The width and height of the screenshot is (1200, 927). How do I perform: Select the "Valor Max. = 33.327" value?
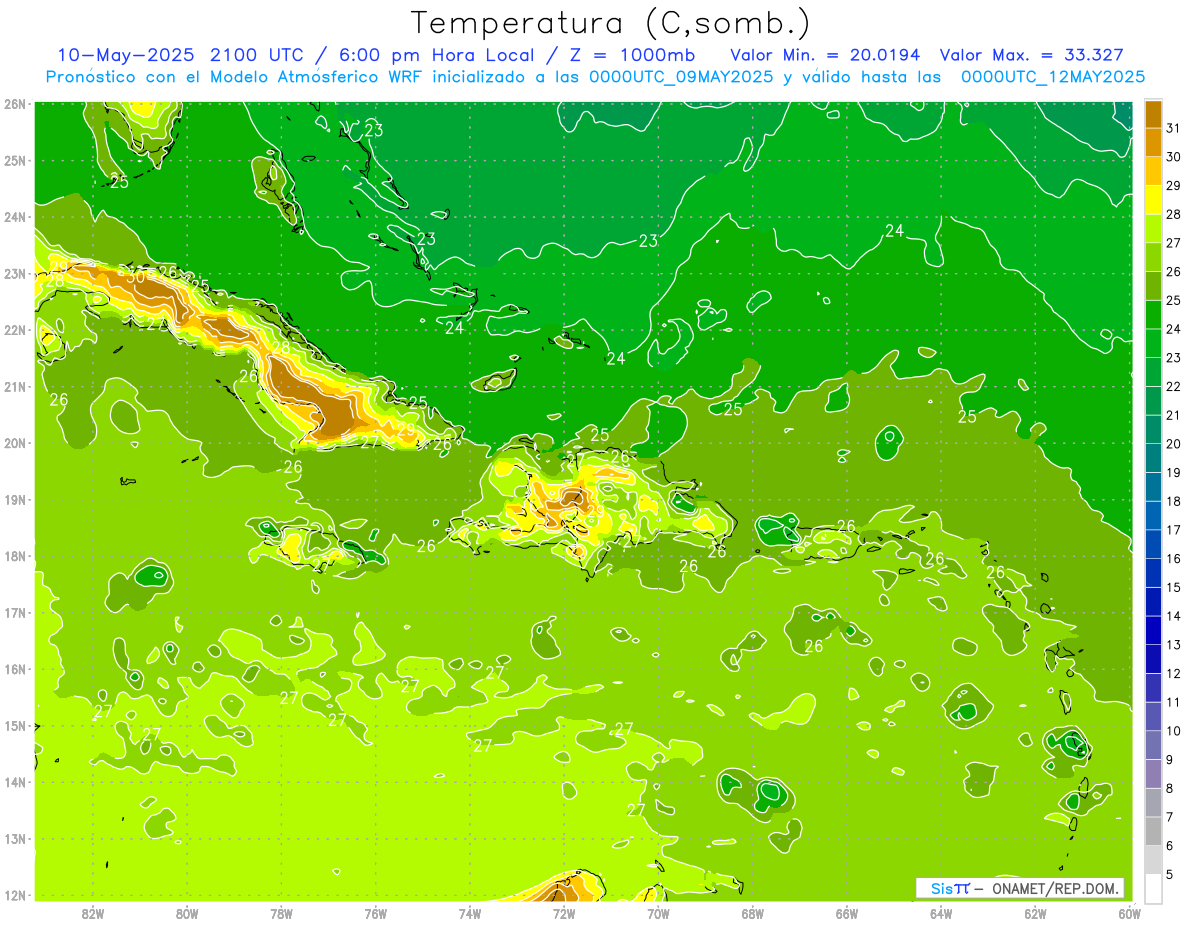click(1032, 55)
